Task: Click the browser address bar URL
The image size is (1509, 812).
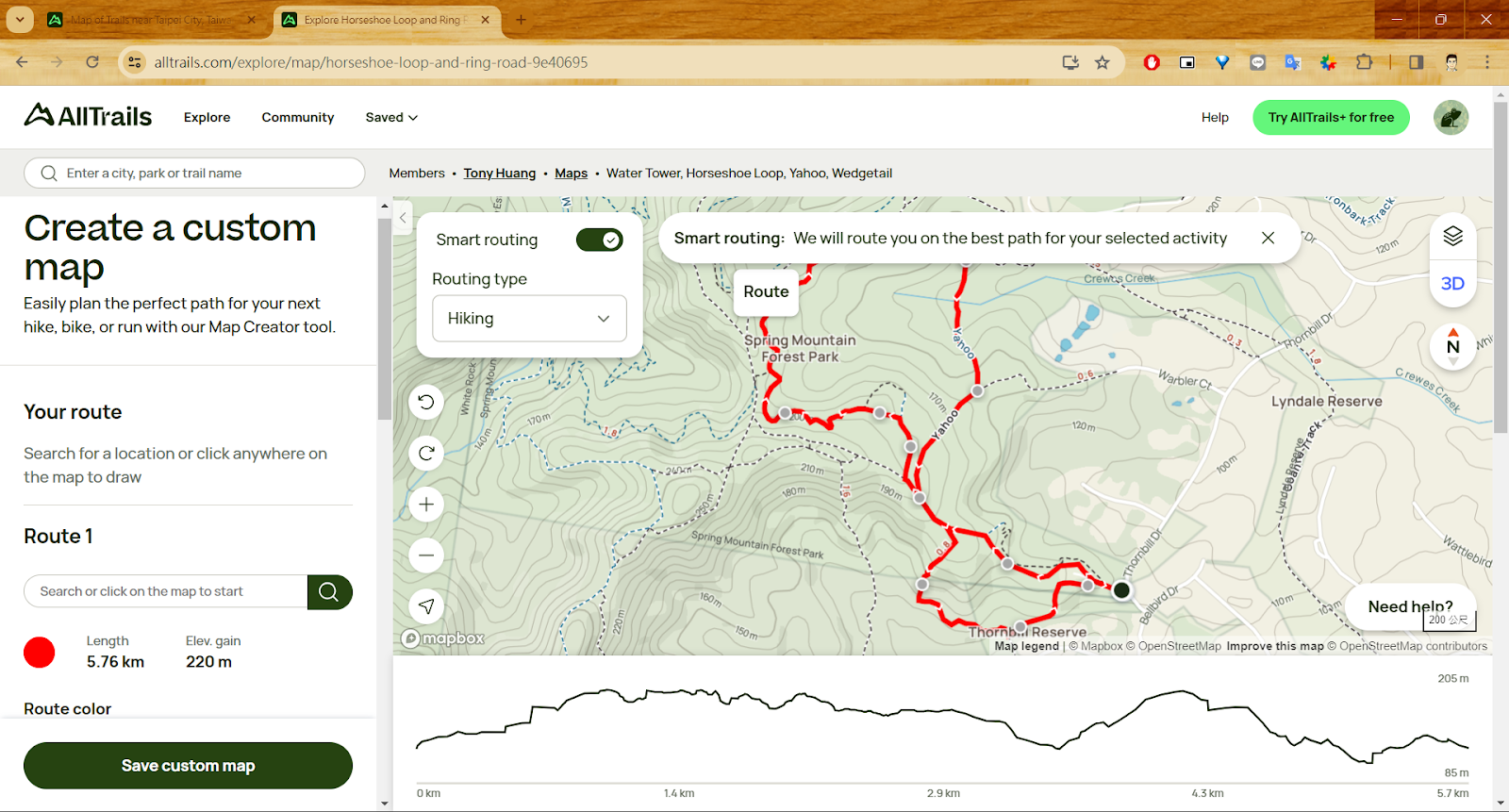Action: point(371,62)
